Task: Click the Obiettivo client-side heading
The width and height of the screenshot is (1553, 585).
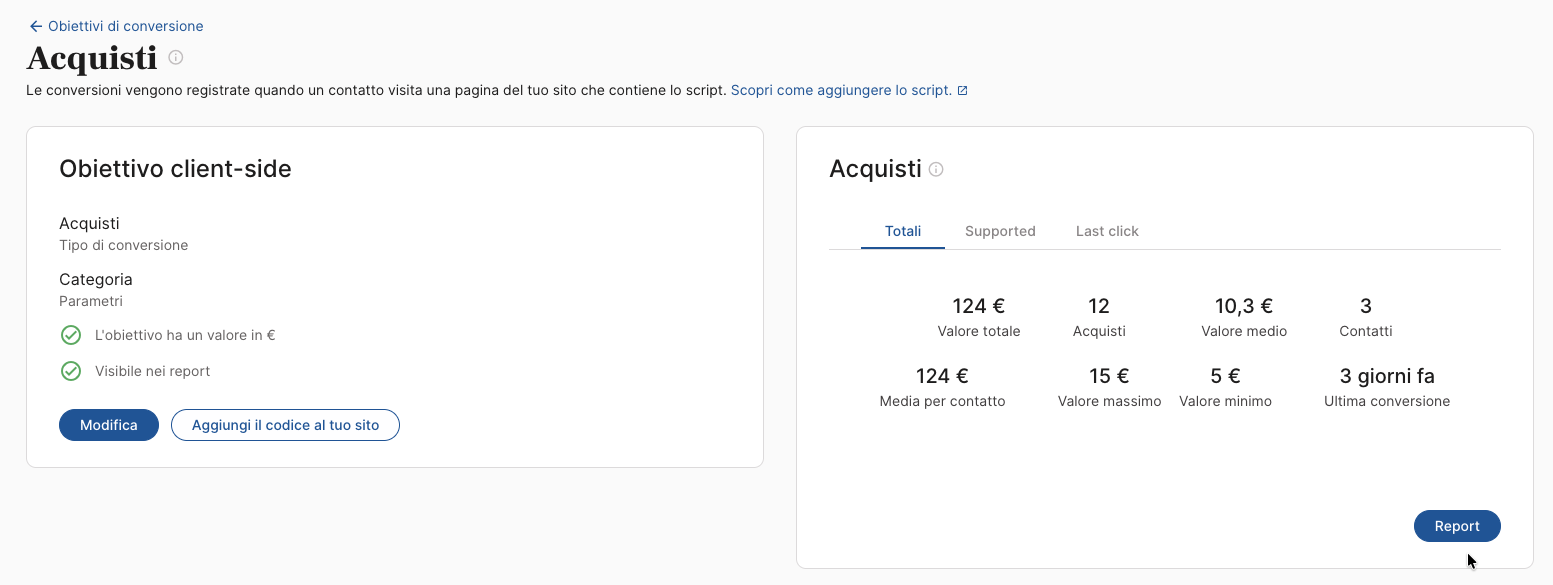Action: pyautogui.click(x=176, y=169)
